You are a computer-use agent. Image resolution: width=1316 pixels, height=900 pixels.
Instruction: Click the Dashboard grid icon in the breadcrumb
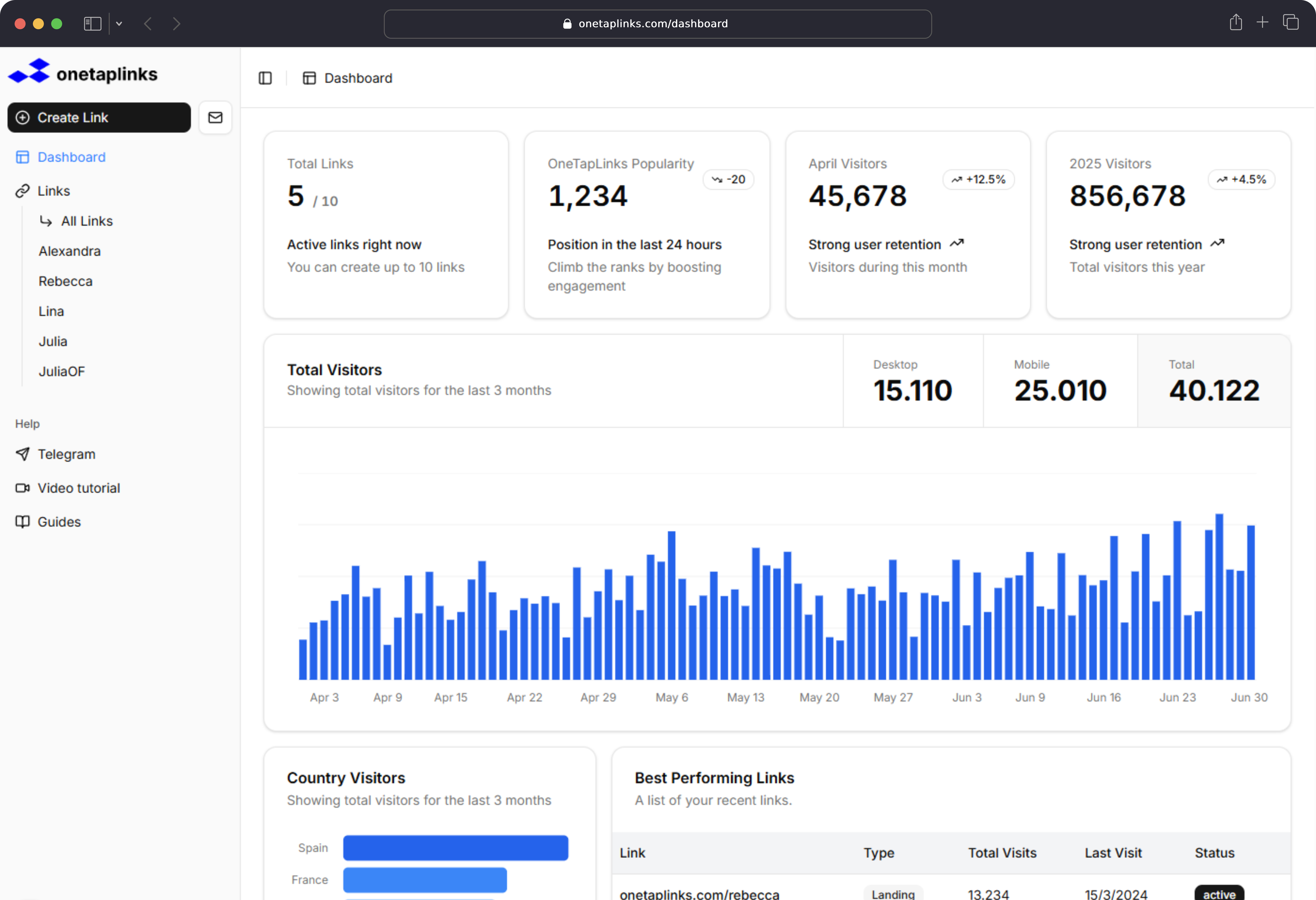point(309,78)
